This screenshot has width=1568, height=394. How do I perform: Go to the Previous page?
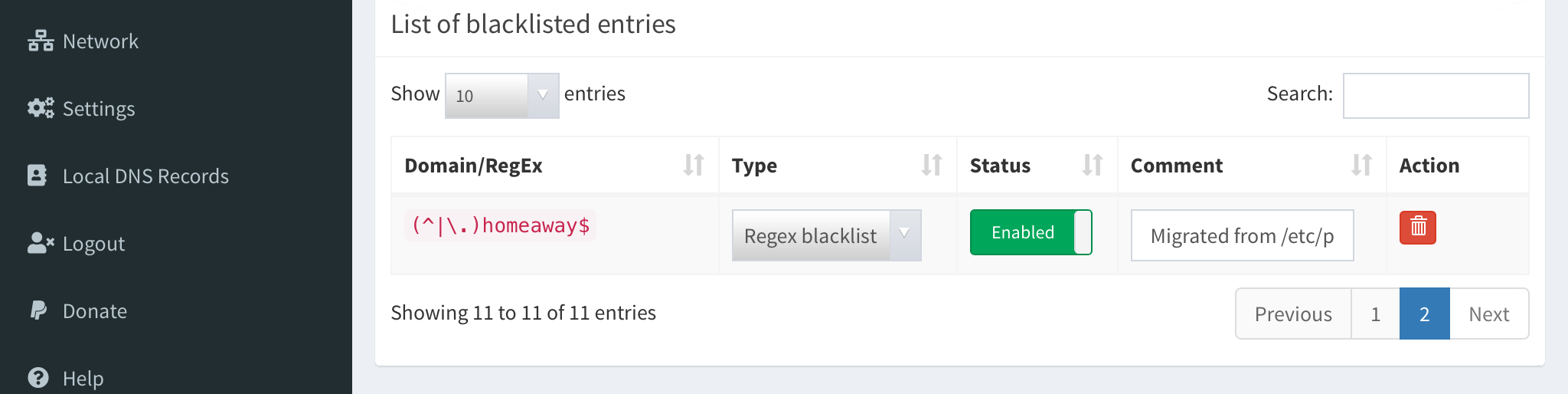(x=1293, y=314)
